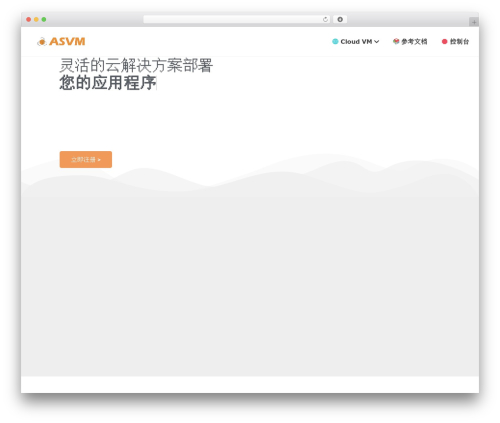Click the teal Cloud VM icon
The image size is (500, 423).
pyautogui.click(x=335, y=42)
